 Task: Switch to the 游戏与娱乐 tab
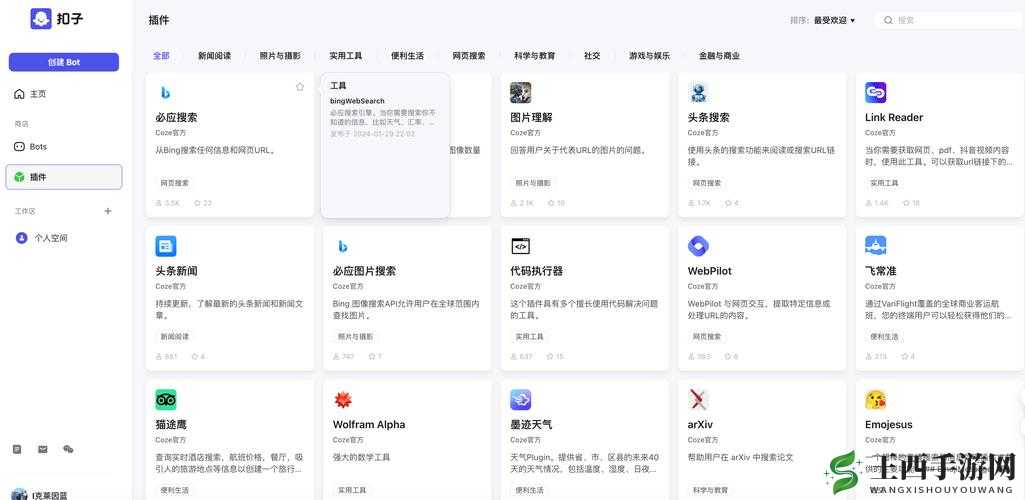[649, 56]
